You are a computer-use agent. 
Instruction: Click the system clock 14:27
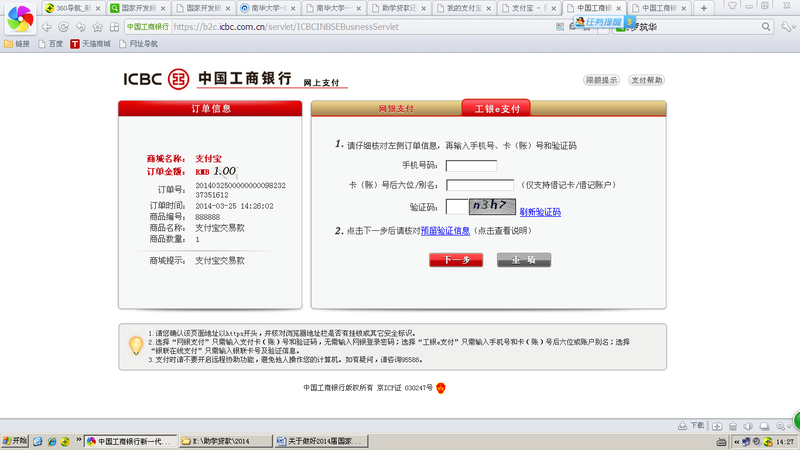[x=785, y=442]
